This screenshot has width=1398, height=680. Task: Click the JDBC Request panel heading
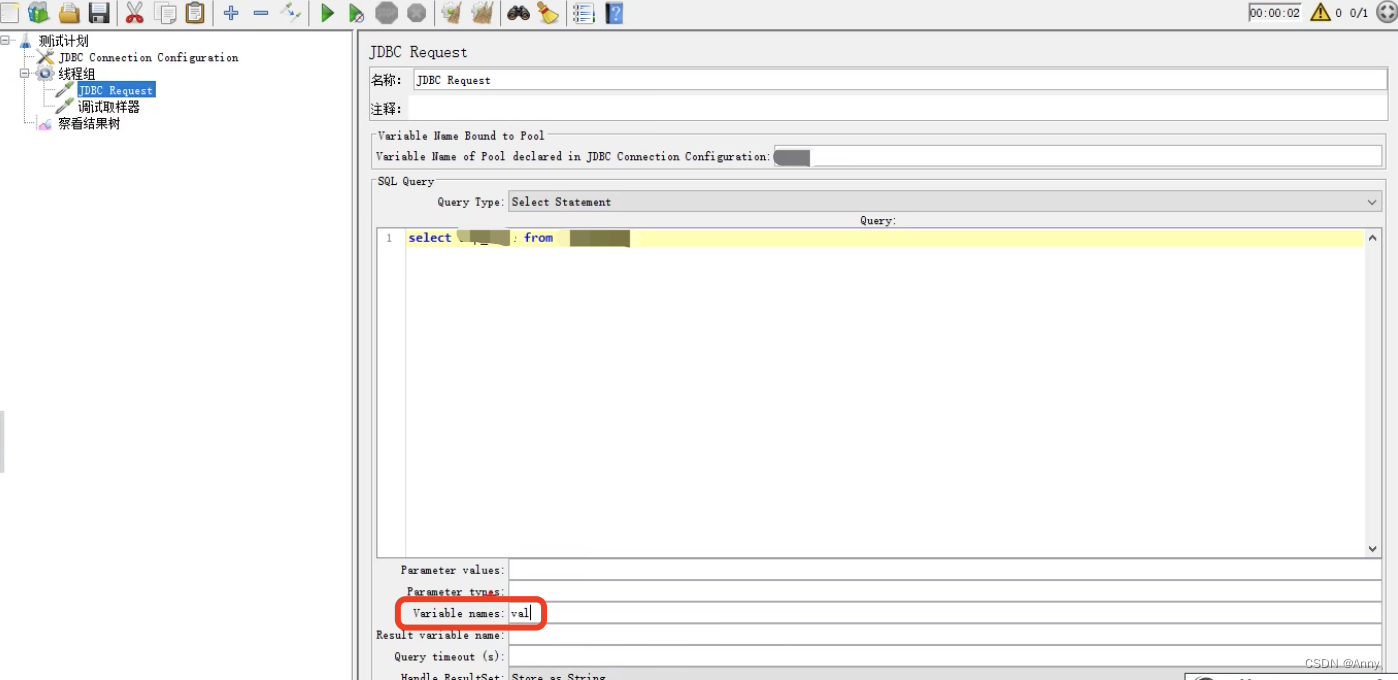tap(418, 52)
